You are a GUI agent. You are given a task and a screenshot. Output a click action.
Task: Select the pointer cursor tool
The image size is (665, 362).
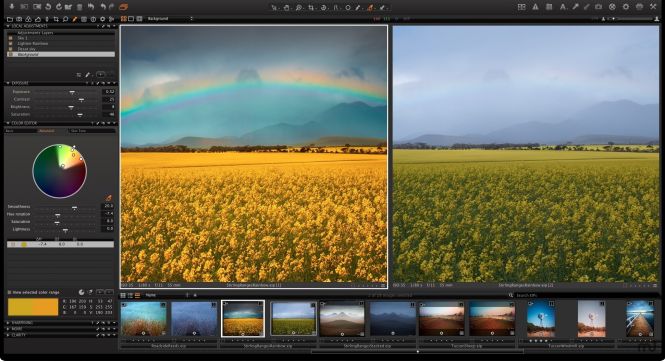click(x=274, y=7)
